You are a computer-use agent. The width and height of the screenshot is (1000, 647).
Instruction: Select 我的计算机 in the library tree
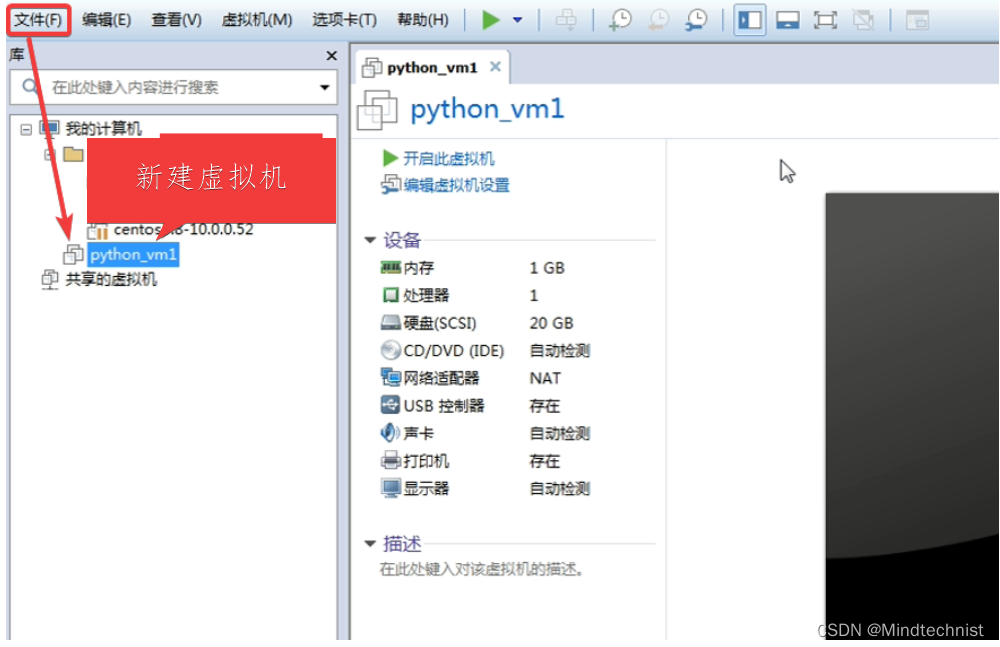point(103,128)
